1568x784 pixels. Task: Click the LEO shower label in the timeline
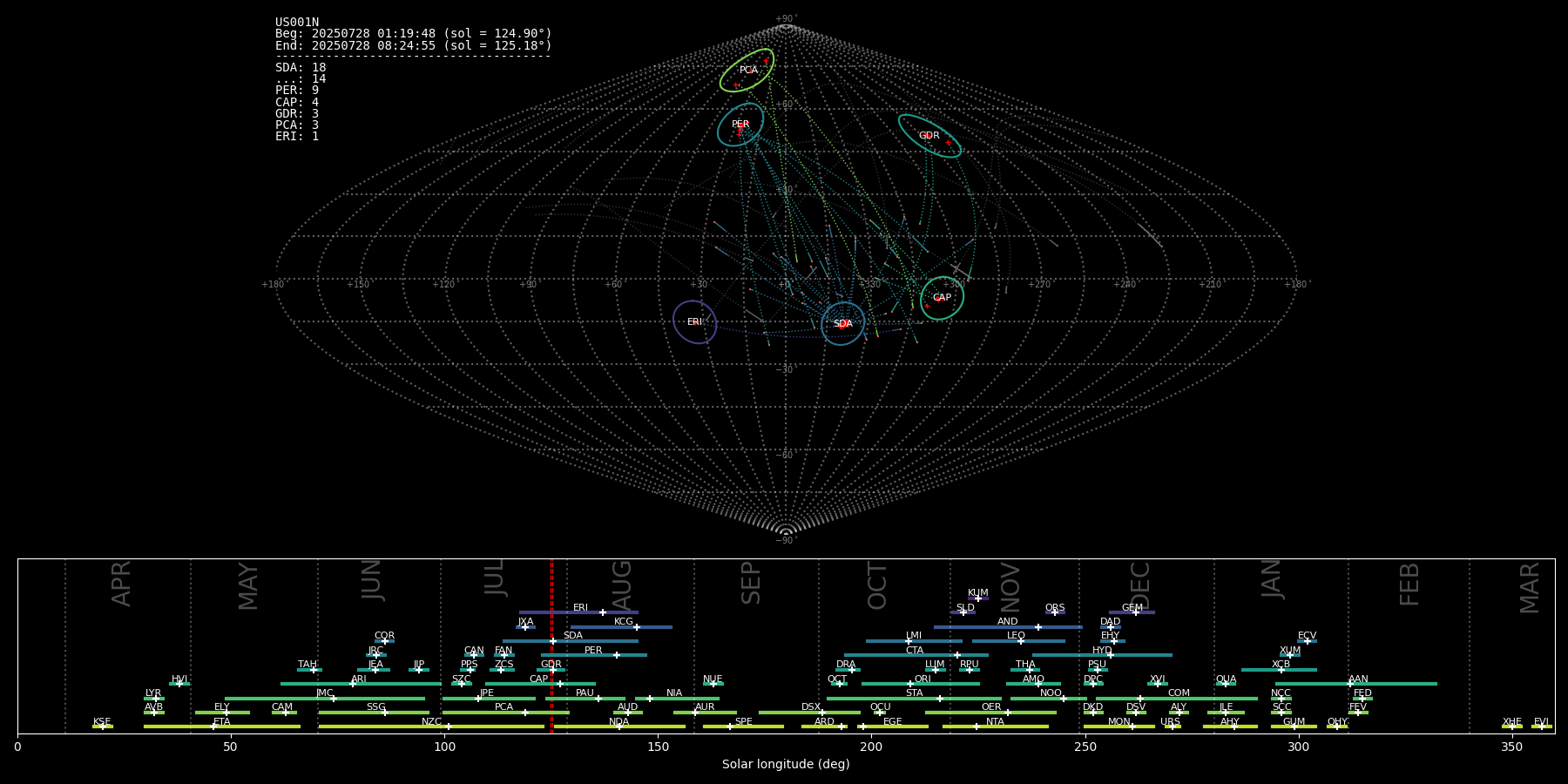point(1016,635)
